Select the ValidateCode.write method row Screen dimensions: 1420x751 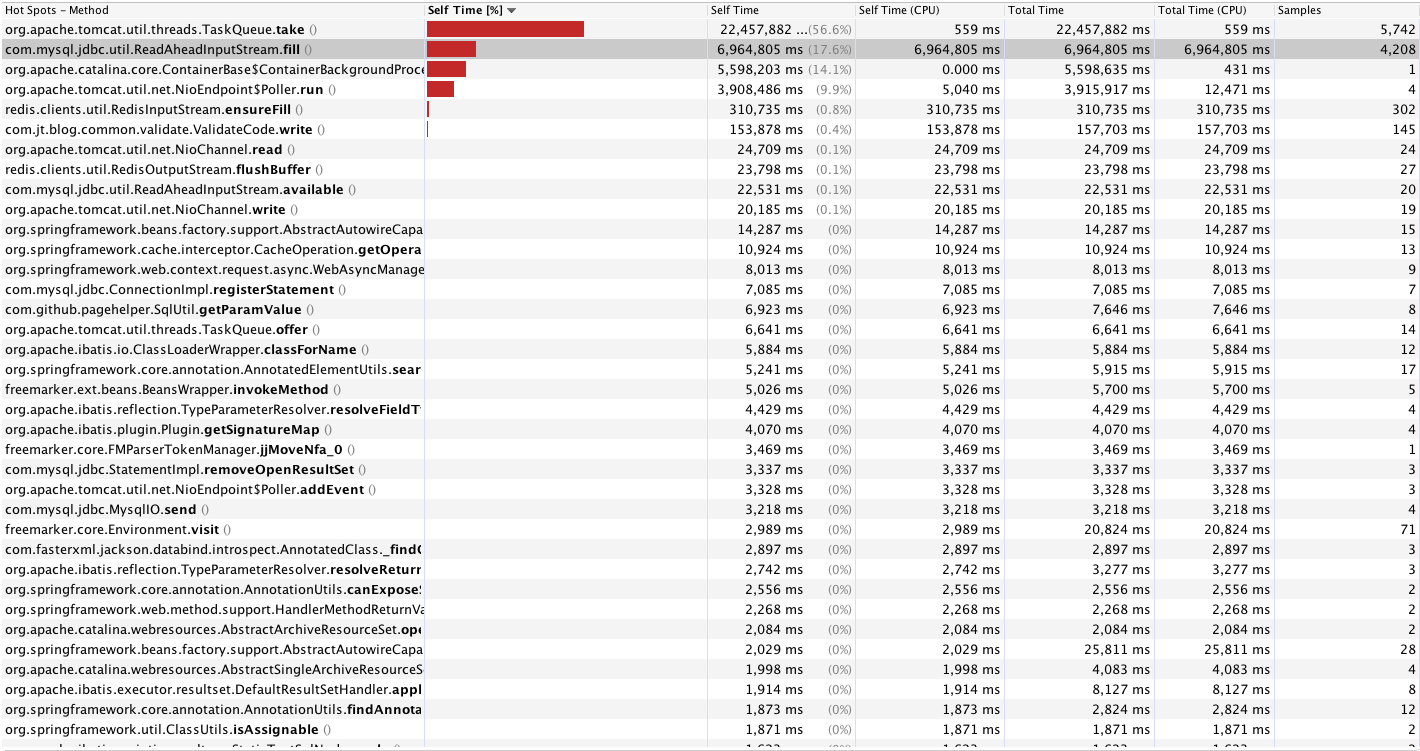710,130
